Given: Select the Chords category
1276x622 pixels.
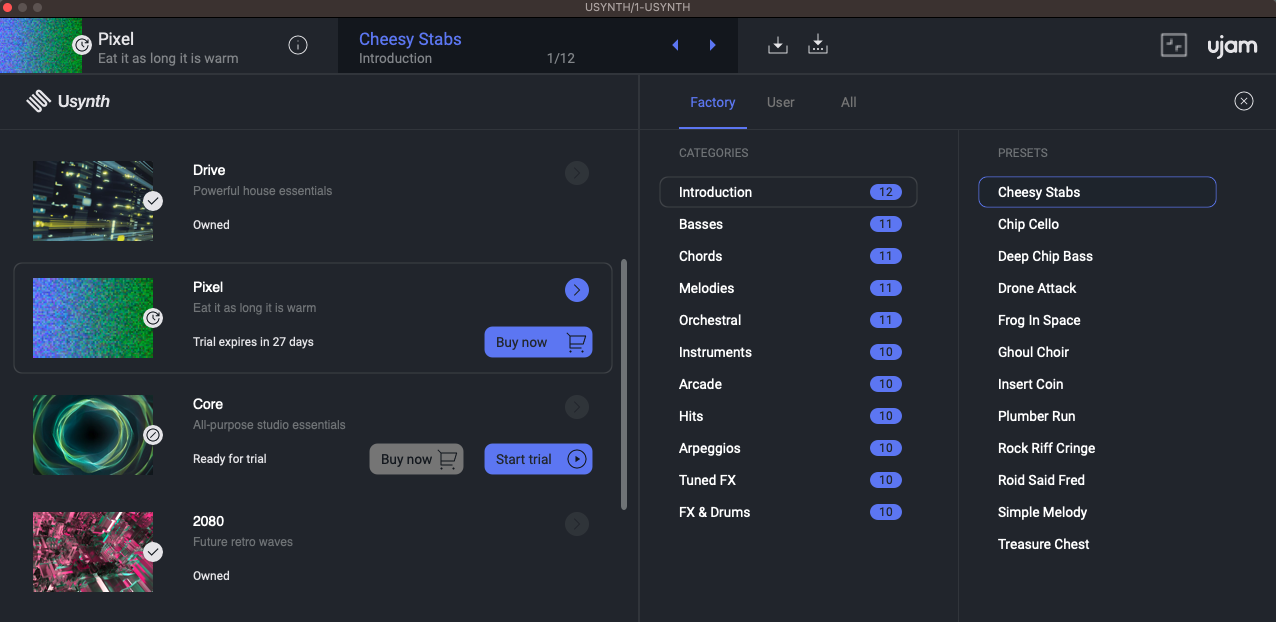Looking at the screenshot, I should point(788,256).
